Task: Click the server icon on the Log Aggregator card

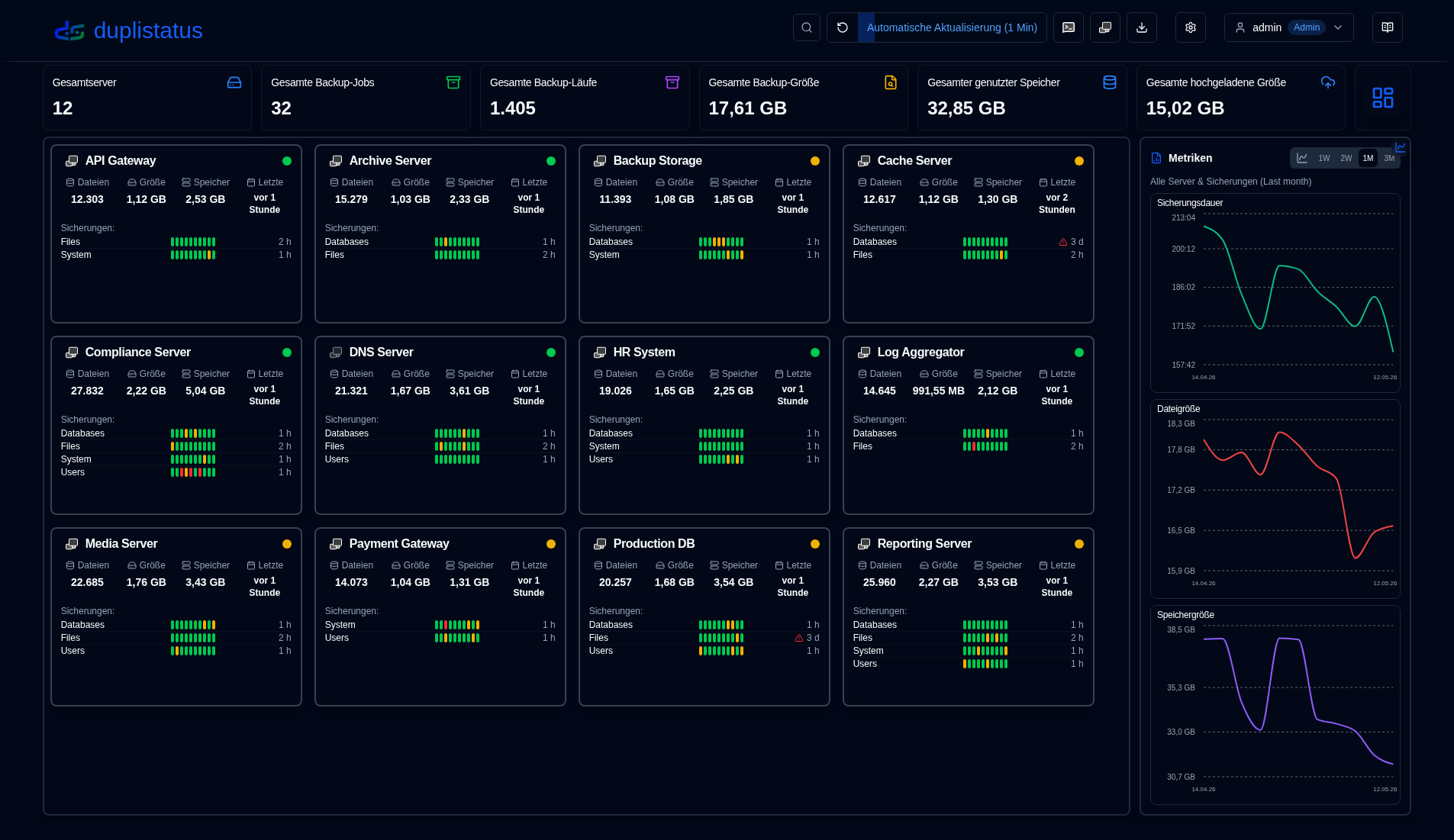Action: coord(864,352)
